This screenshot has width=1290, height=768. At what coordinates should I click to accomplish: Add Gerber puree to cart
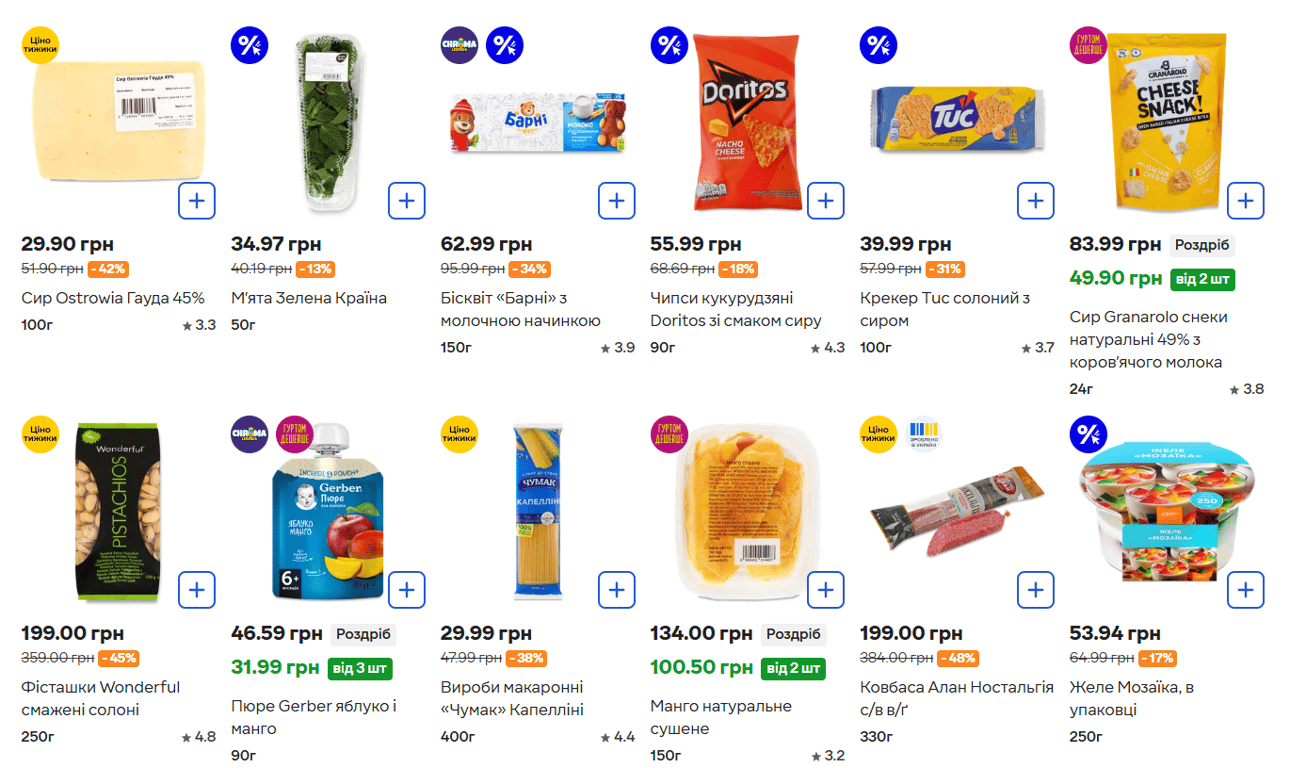pos(406,590)
